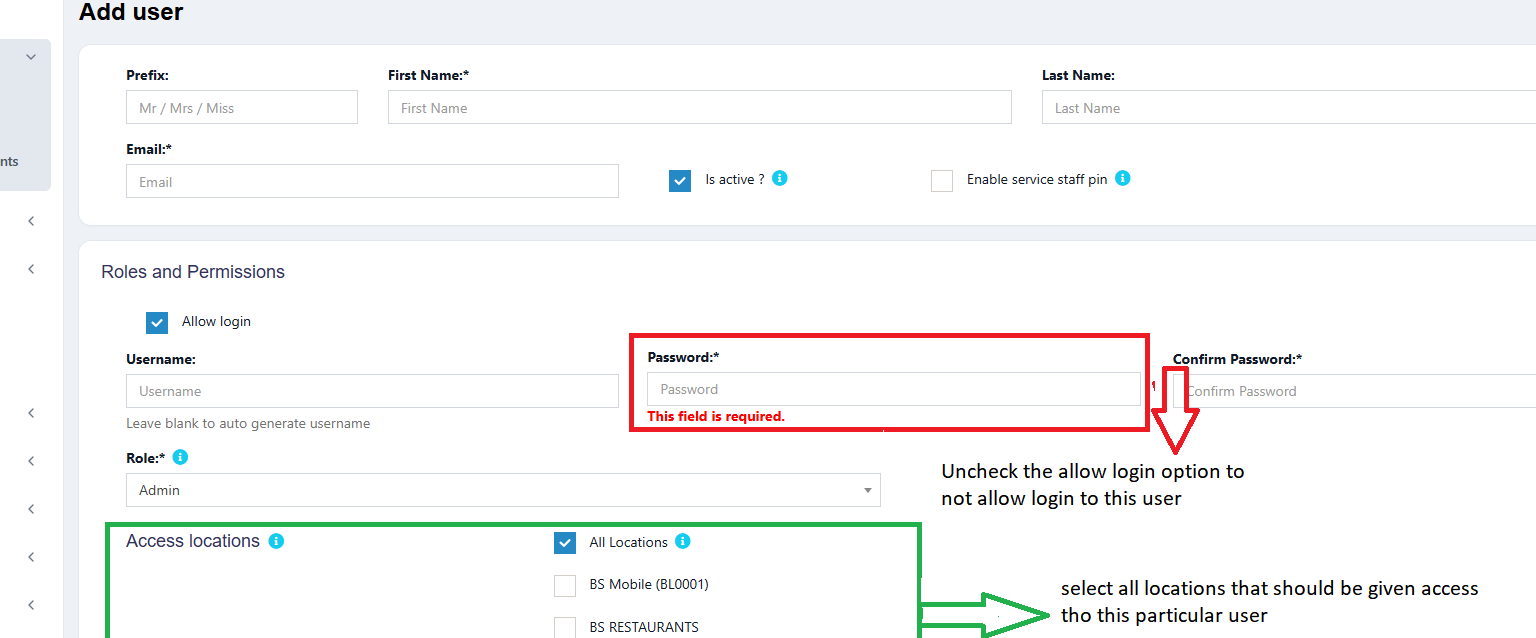Focus the First Name text field
Viewport: 1536px width, 638px height.
[x=699, y=107]
